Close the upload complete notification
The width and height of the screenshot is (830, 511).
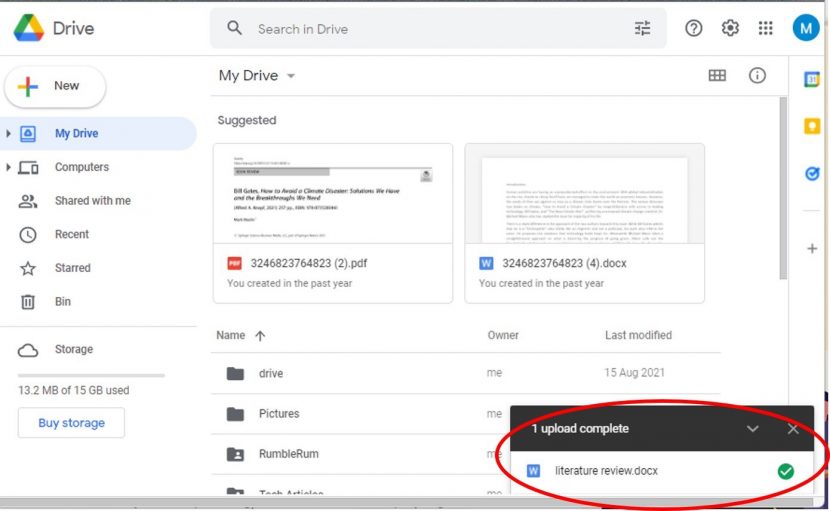pyautogui.click(x=792, y=429)
